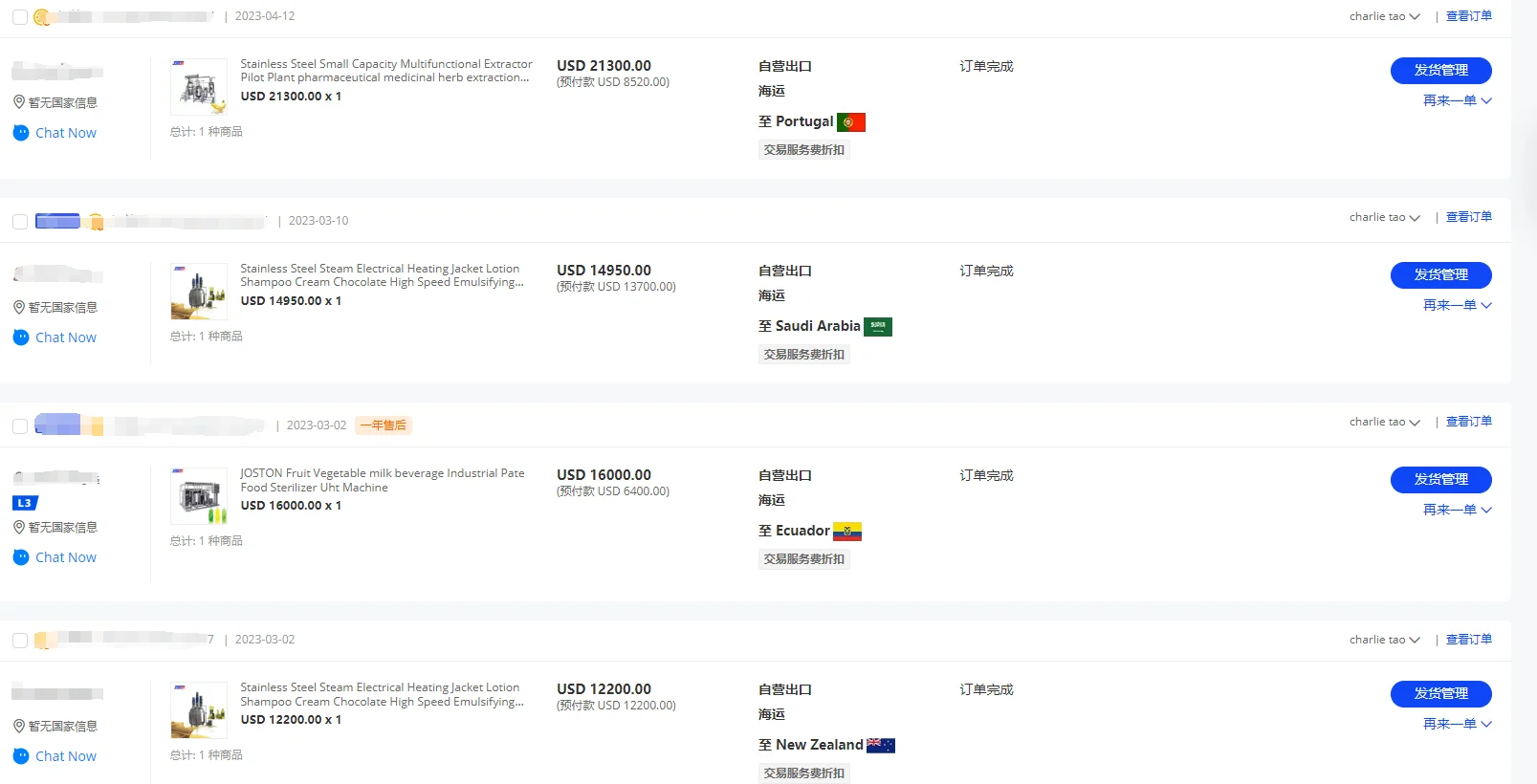Select checkbox for 2023-03-10 order
This screenshot has height=784, width=1537.
20,222
